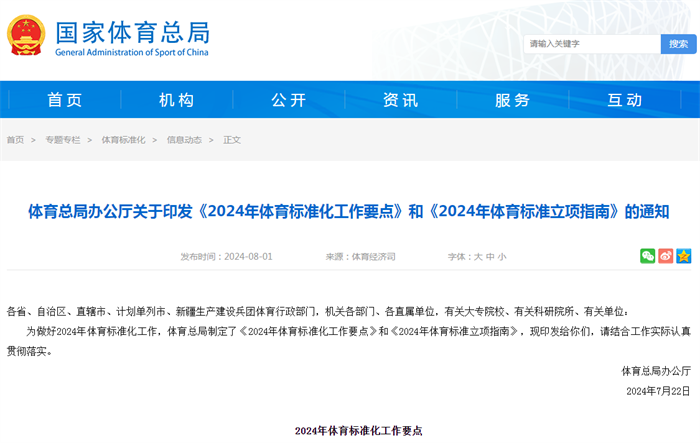Share the article to Weibo
This screenshot has width=700, height=443.
tap(665, 256)
